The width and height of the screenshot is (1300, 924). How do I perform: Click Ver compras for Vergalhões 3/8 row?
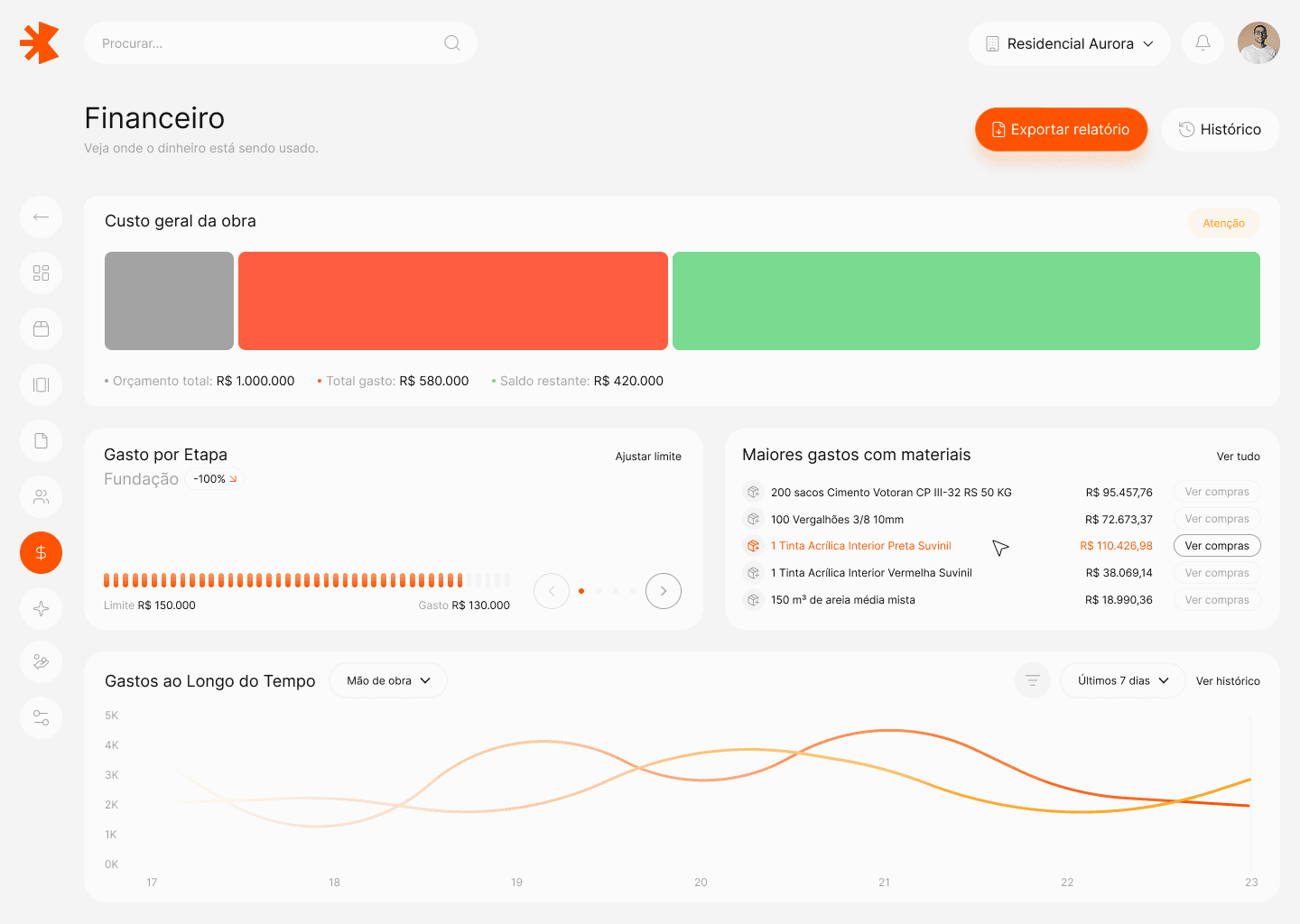pos(1217,519)
